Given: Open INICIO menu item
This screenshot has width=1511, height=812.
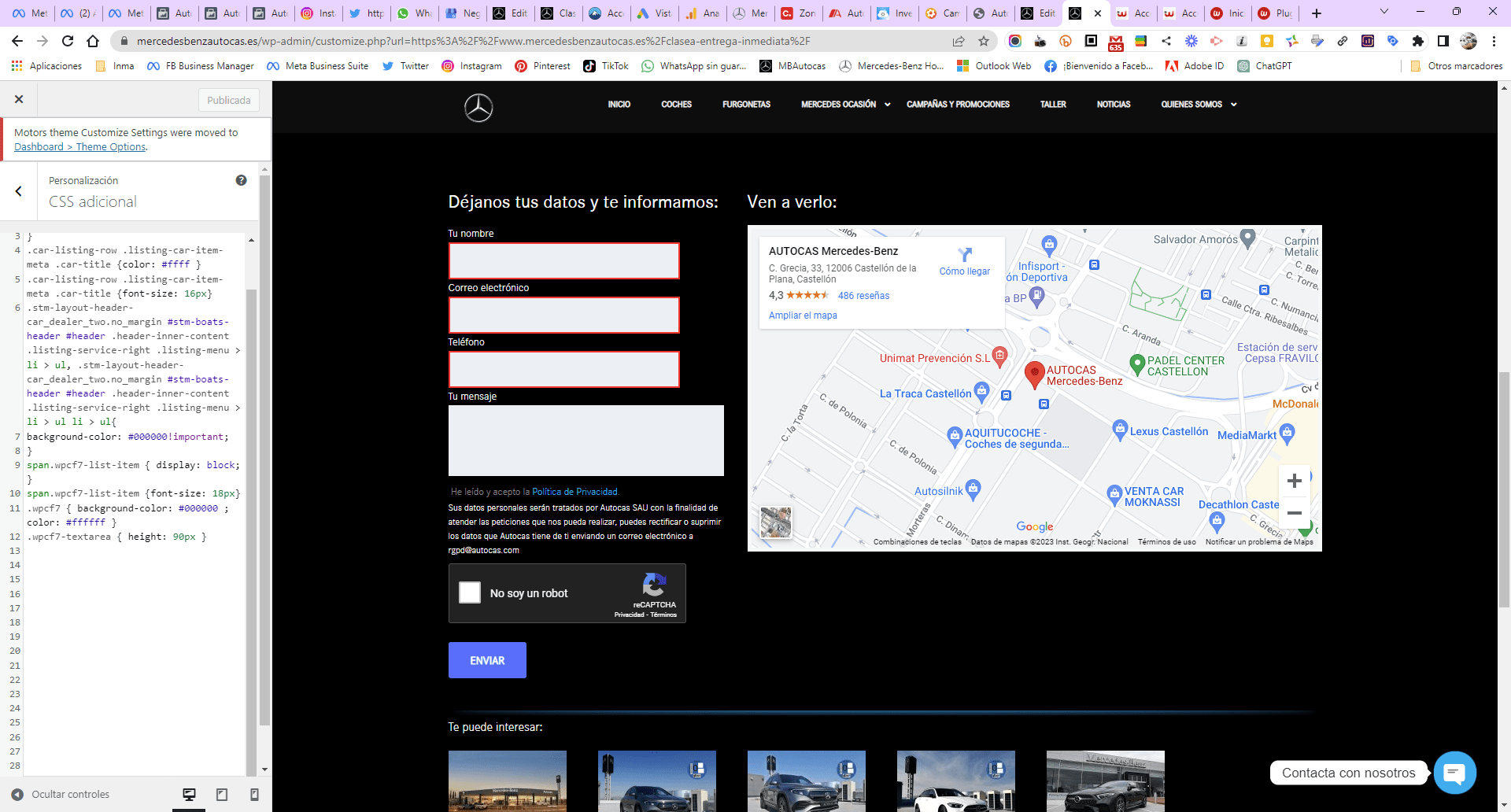Looking at the screenshot, I should (619, 105).
